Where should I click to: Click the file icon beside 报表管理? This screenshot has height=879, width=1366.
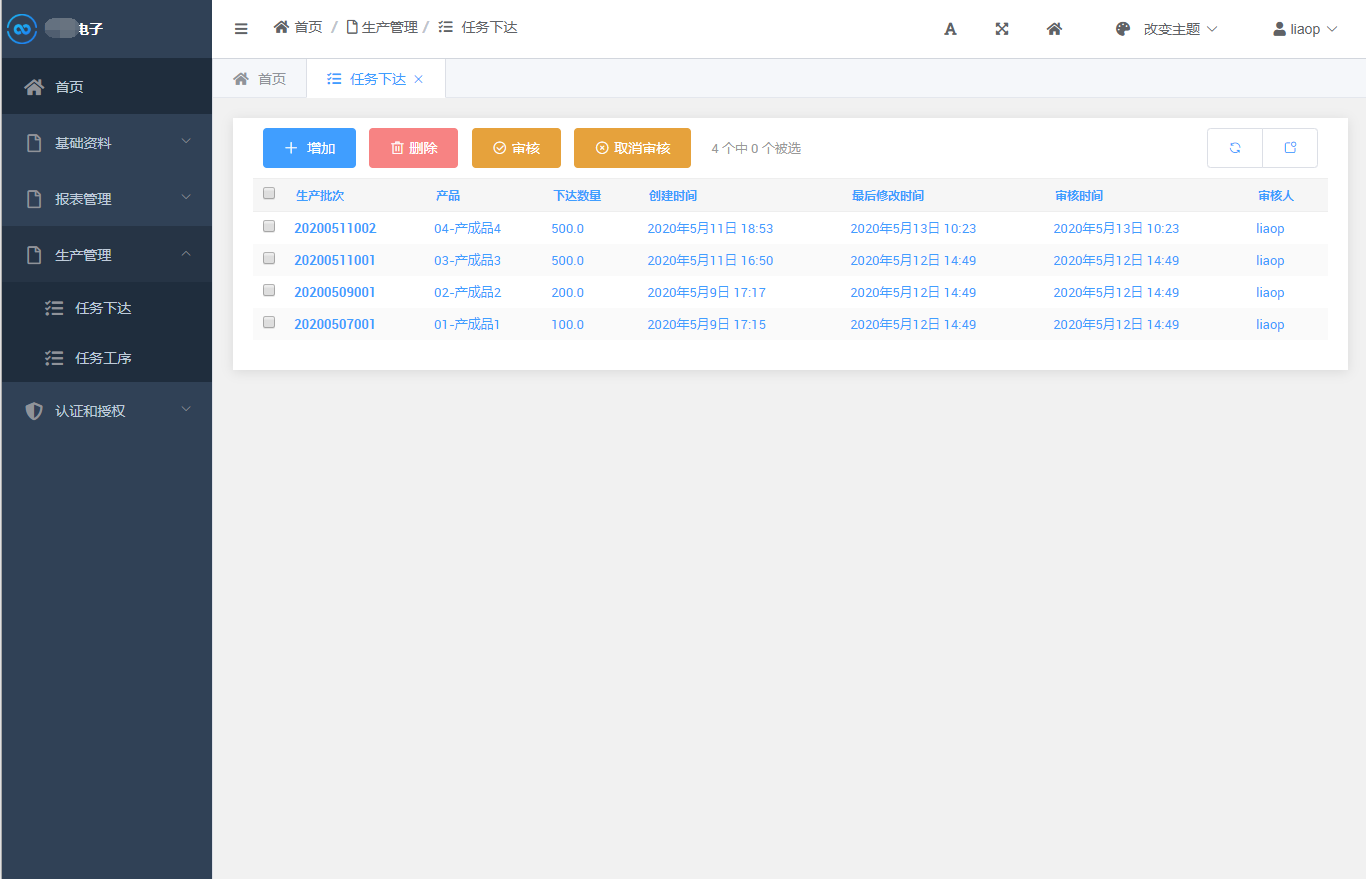click(x=34, y=199)
